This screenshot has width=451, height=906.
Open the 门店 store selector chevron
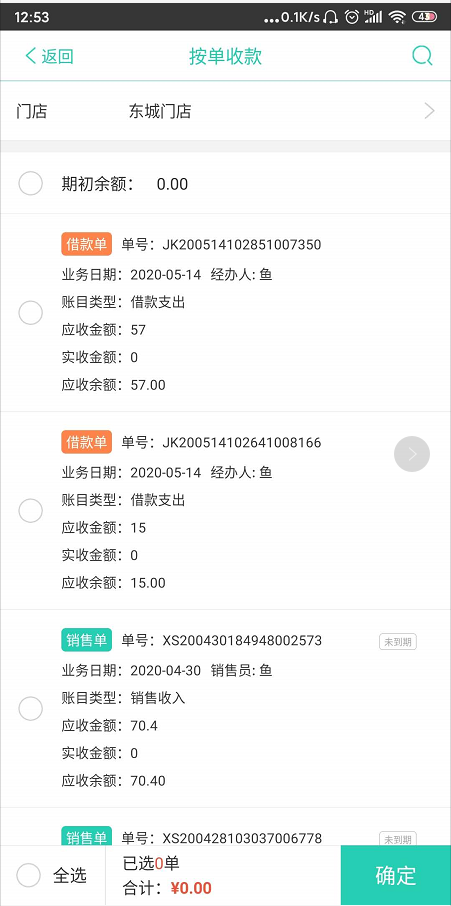[429, 111]
